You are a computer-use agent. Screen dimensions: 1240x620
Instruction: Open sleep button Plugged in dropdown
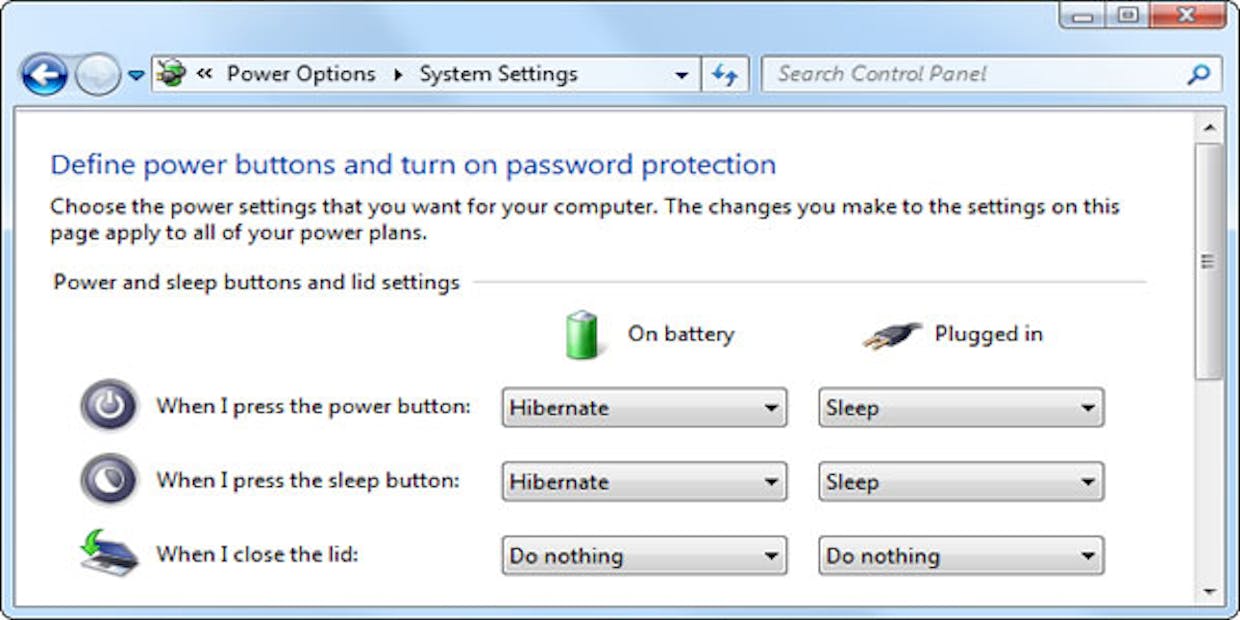click(x=961, y=482)
